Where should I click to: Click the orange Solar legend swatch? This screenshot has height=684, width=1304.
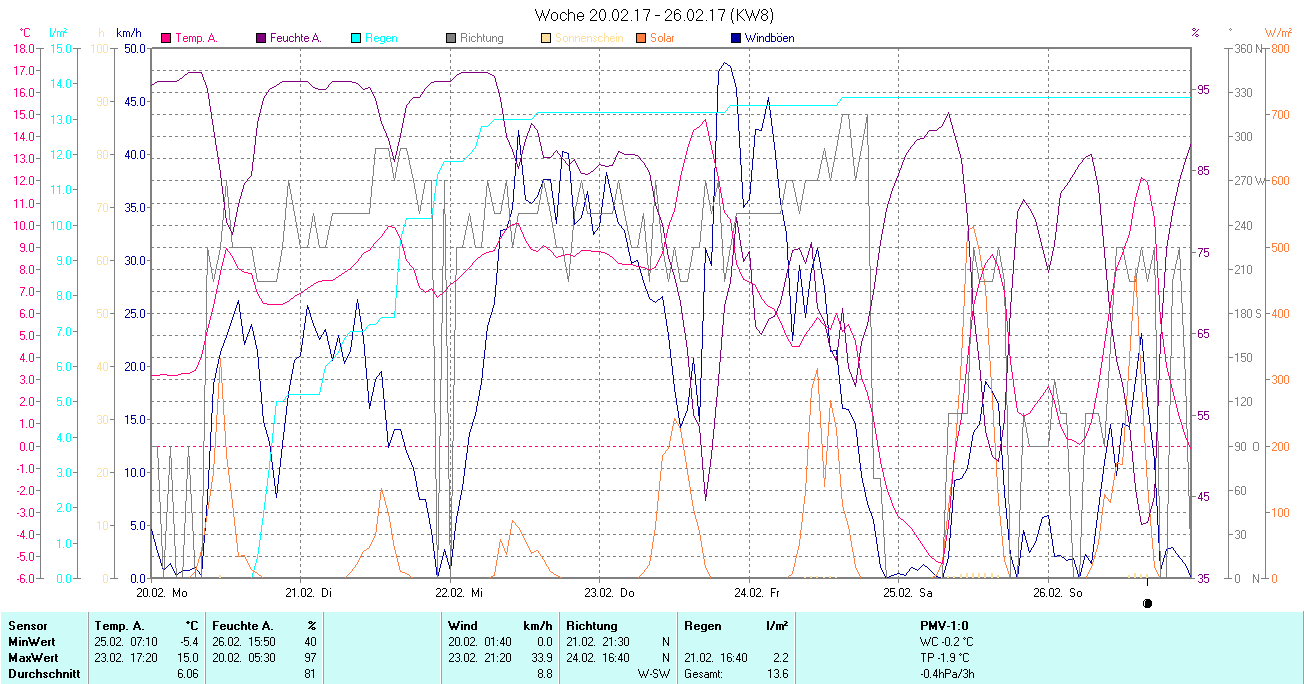641,38
